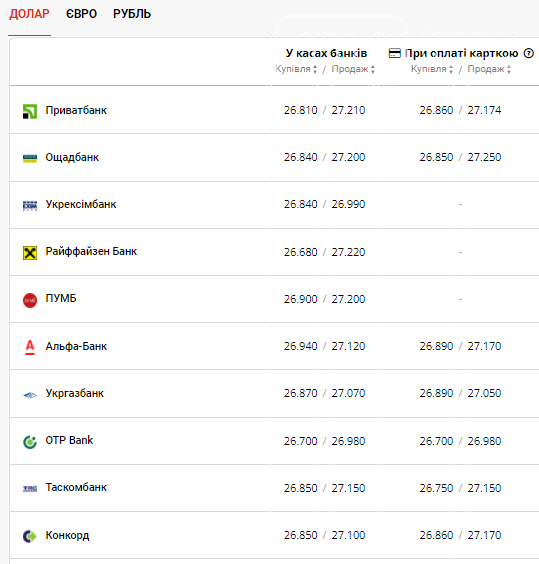Open help icon next to card payment

[529, 53]
